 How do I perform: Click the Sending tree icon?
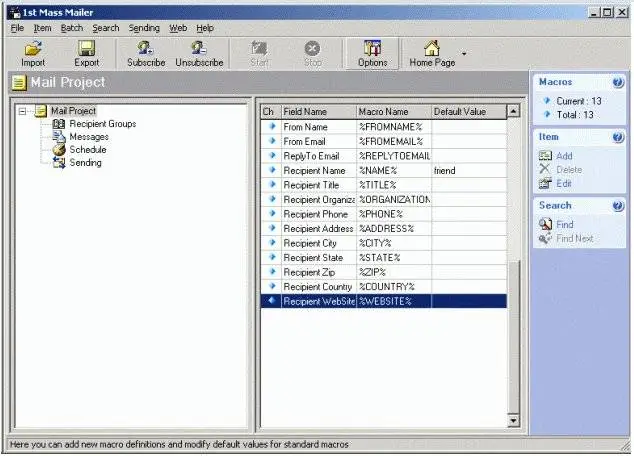click(59, 163)
